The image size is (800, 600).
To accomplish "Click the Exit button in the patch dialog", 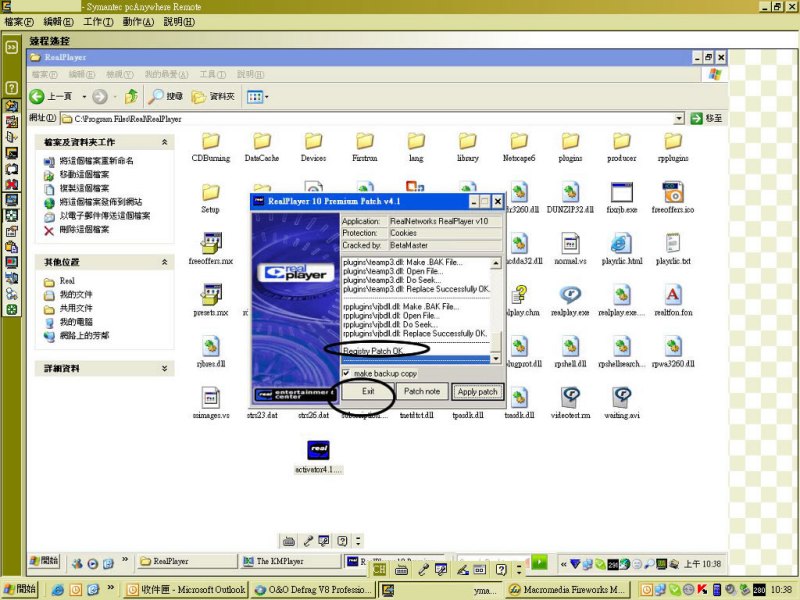I will click(x=367, y=391).
